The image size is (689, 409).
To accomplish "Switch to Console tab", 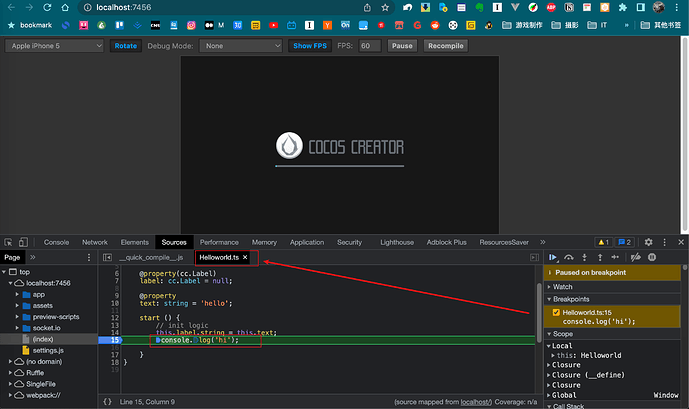I will click(x=56, y=242).
